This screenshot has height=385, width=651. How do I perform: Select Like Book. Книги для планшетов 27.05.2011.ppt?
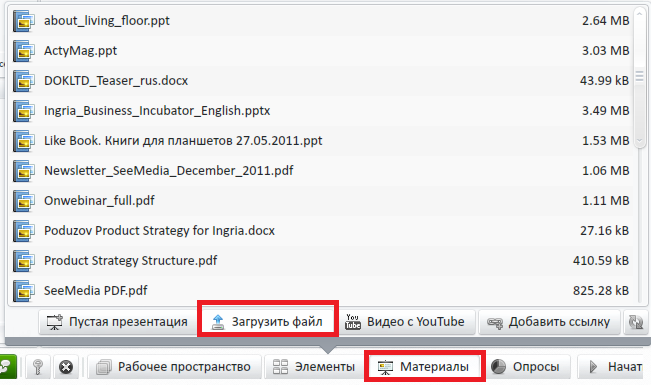click(x=183, y=141)
